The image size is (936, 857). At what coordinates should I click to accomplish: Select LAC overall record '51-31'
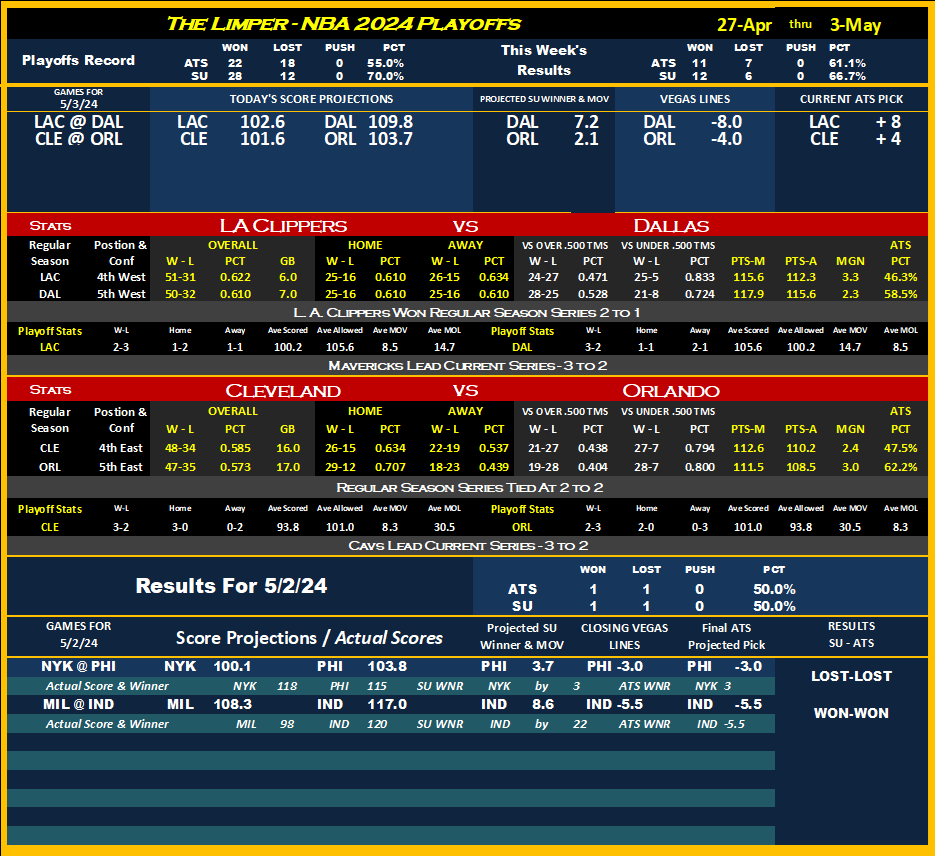(180, 278)
